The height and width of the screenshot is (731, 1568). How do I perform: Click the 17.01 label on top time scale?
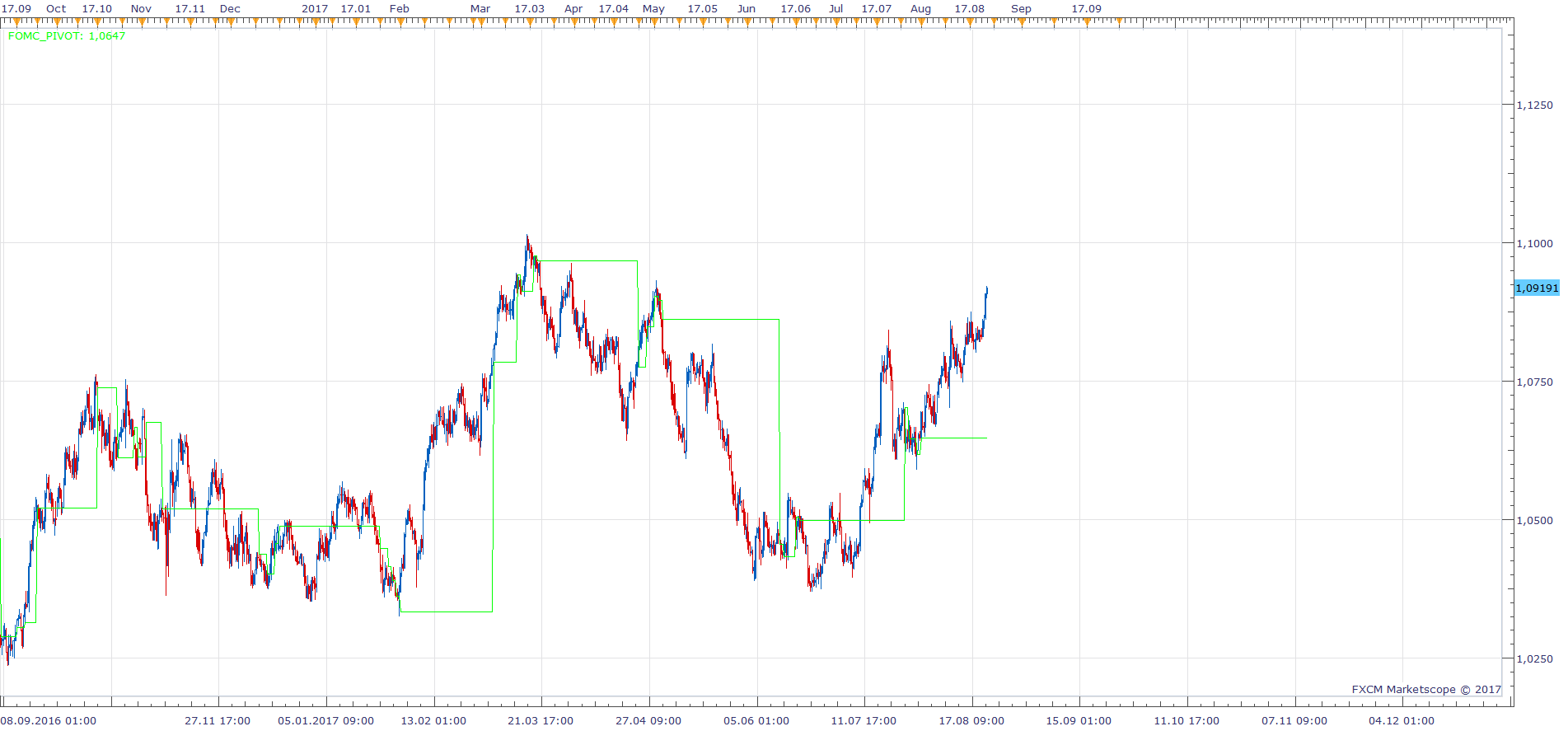point(355,8)
